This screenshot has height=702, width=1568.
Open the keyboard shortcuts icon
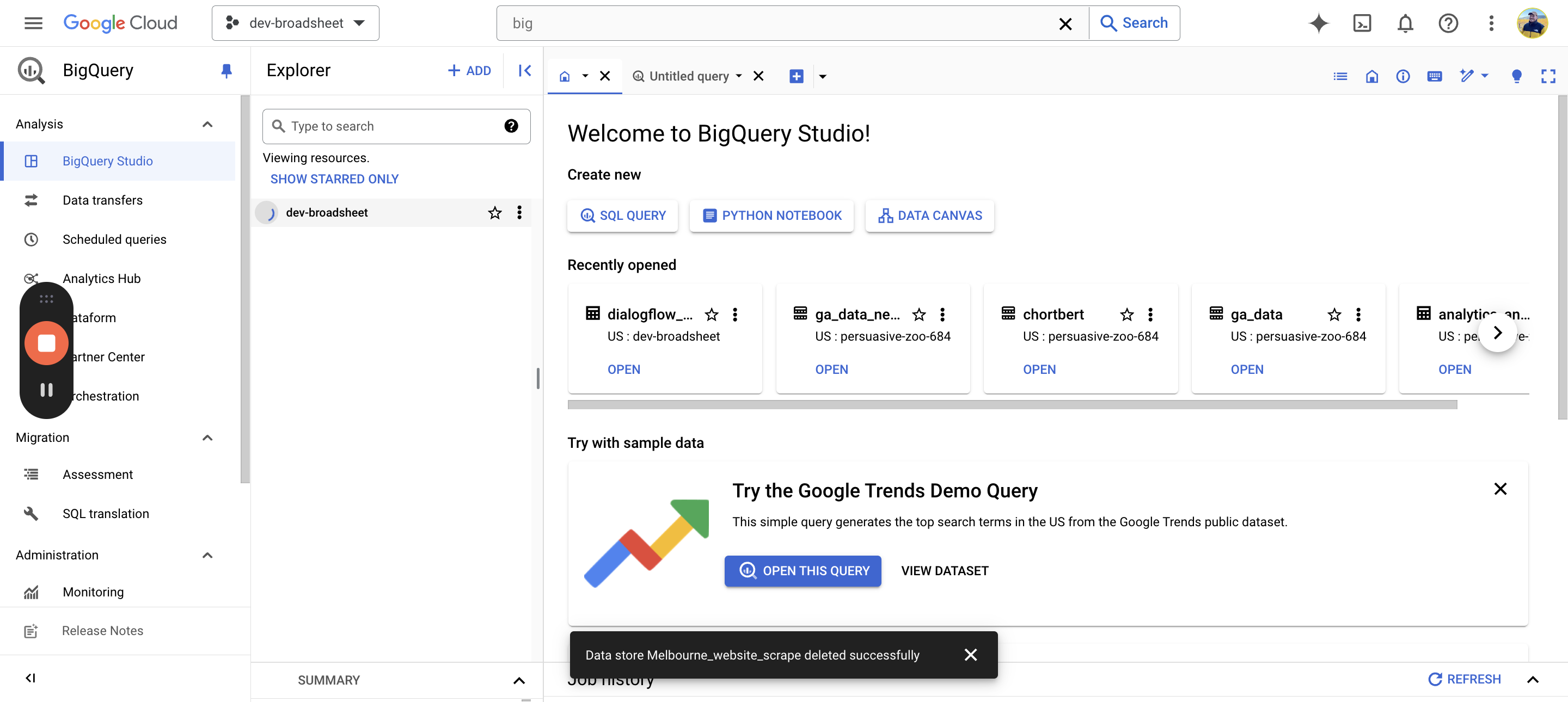1434,76
